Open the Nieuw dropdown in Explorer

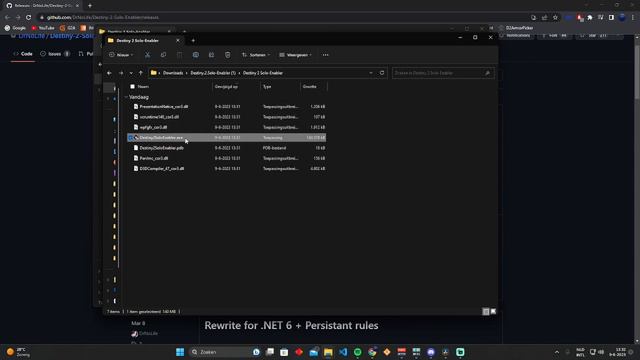[121, 55]
